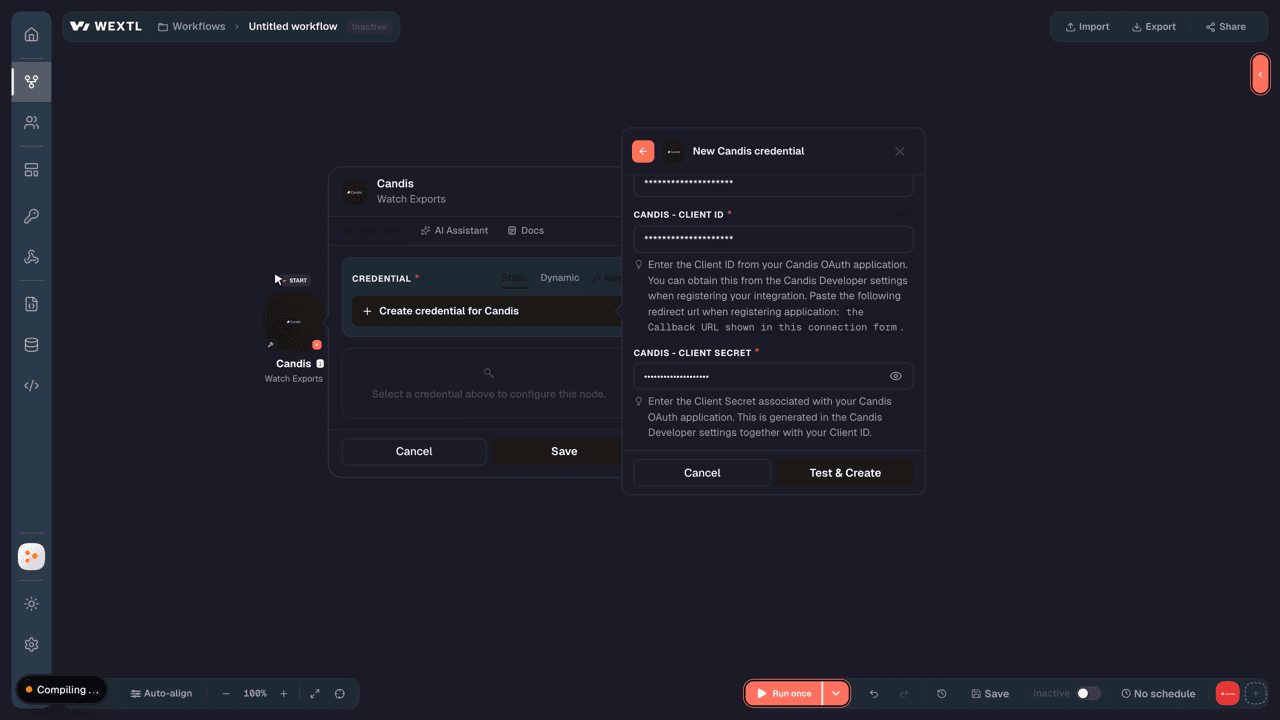The height and width of the screenshot is (720, 1280).
Task: Toggle light/dark theme sun icon
Action: pos(31,604)
